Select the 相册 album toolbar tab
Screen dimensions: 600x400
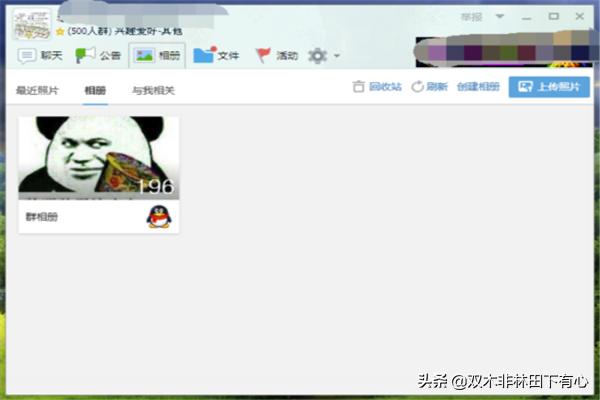click(x=157, y=56)
